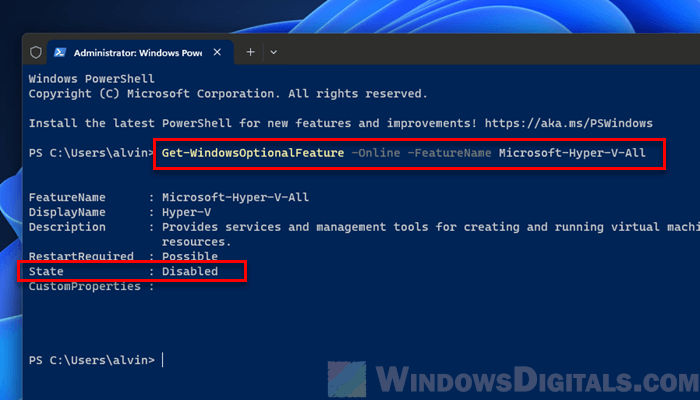Image resolution: width=700 pixels, height=400 pixels.
Task: Click the RestartRequired value Possible
Action: (190, 256)
